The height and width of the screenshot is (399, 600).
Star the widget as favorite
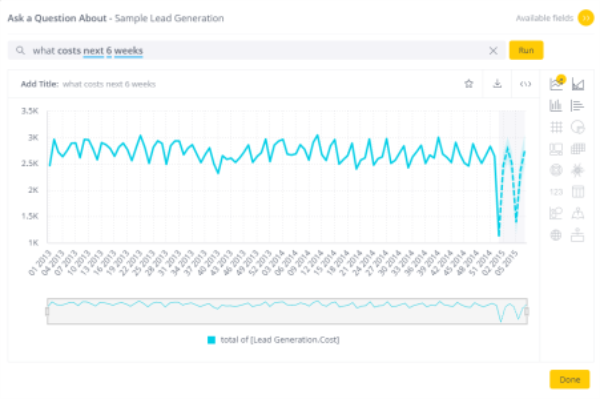coord(469,83)
